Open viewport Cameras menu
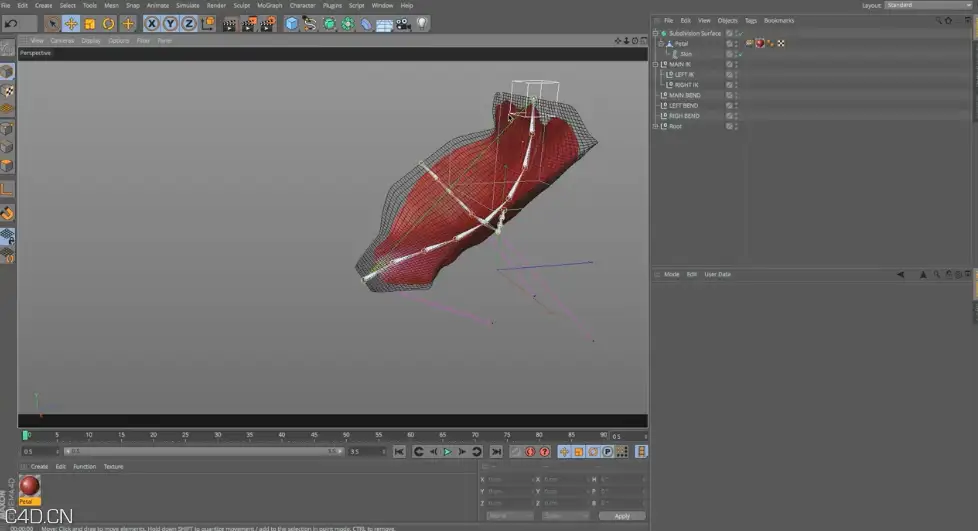This screenshot has height=531, width=978. point(62,41)
